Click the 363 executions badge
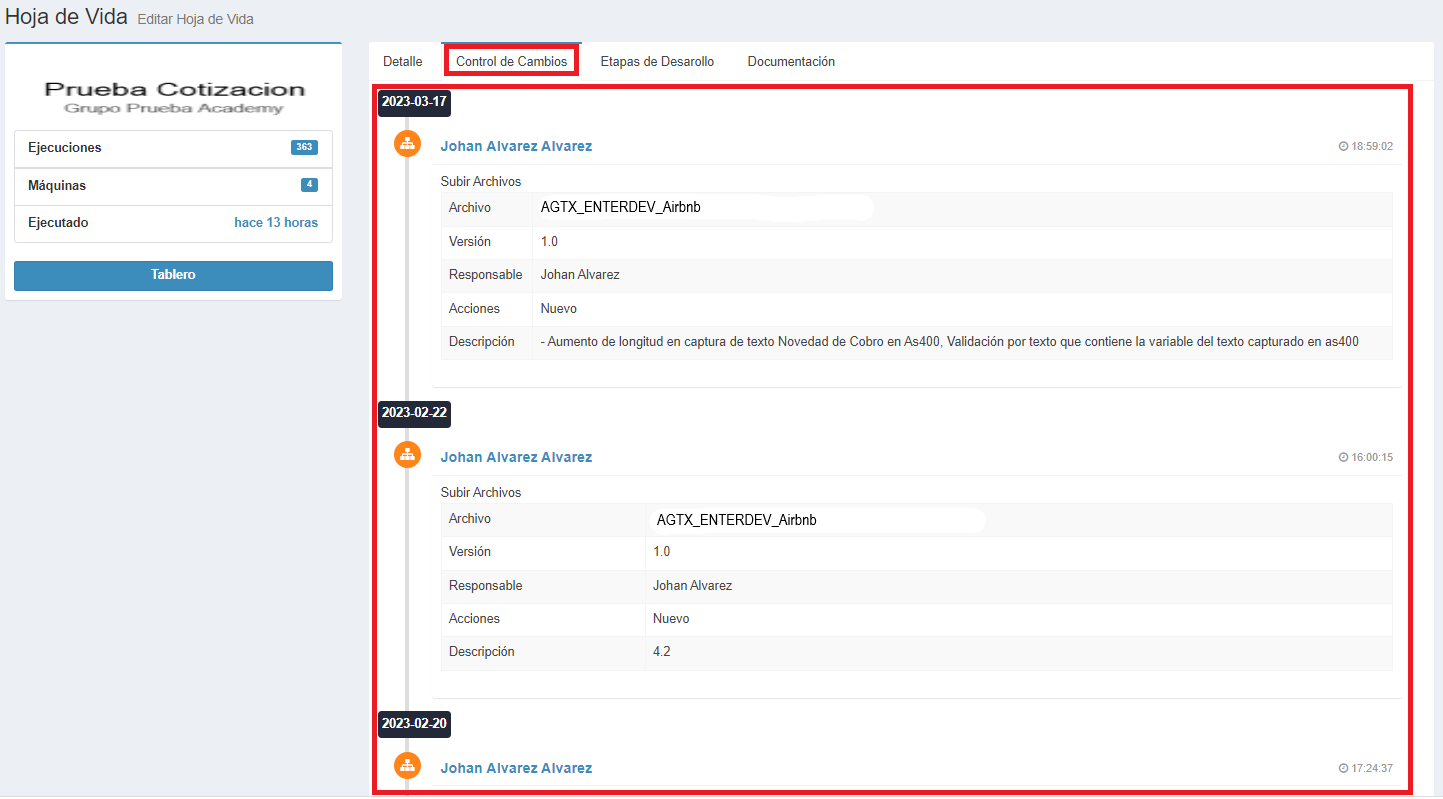This screenshot has height=799, width=1443. [x=304, y=147]
